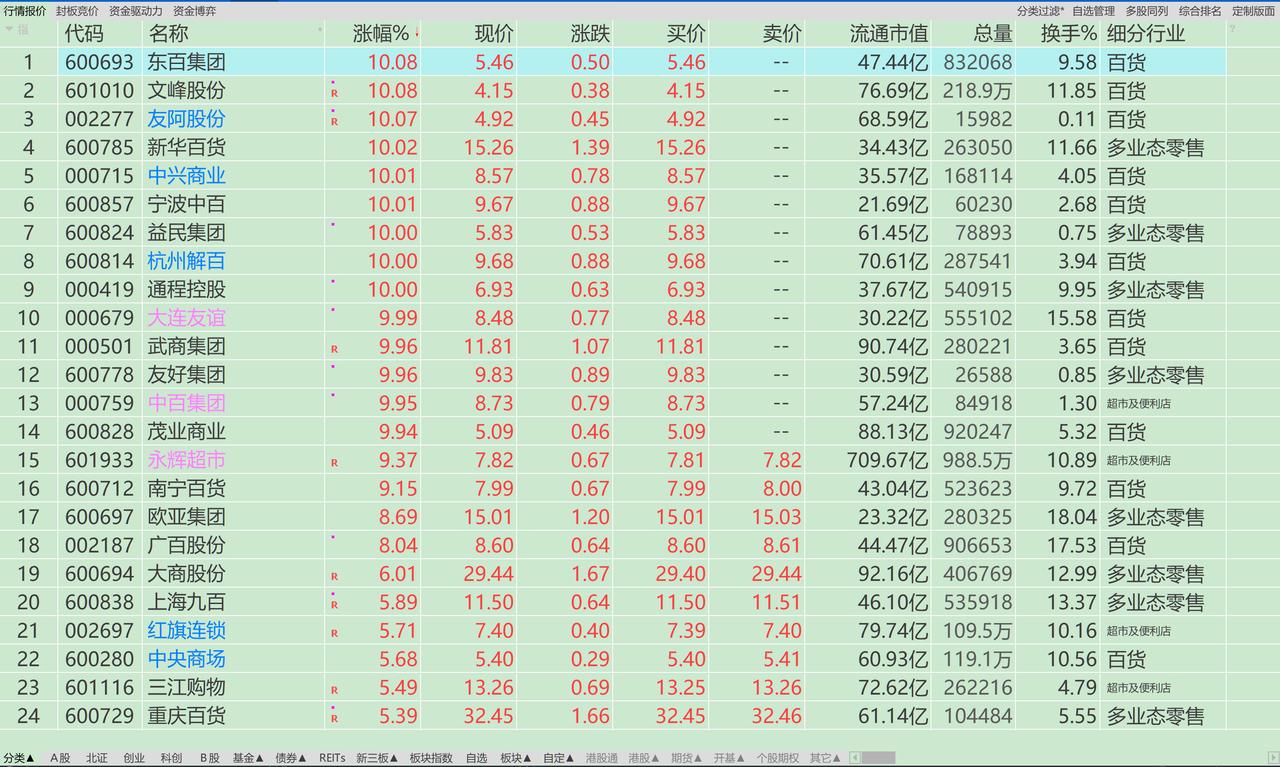Open the 资金驱动力 tab

tap(135, 10)
